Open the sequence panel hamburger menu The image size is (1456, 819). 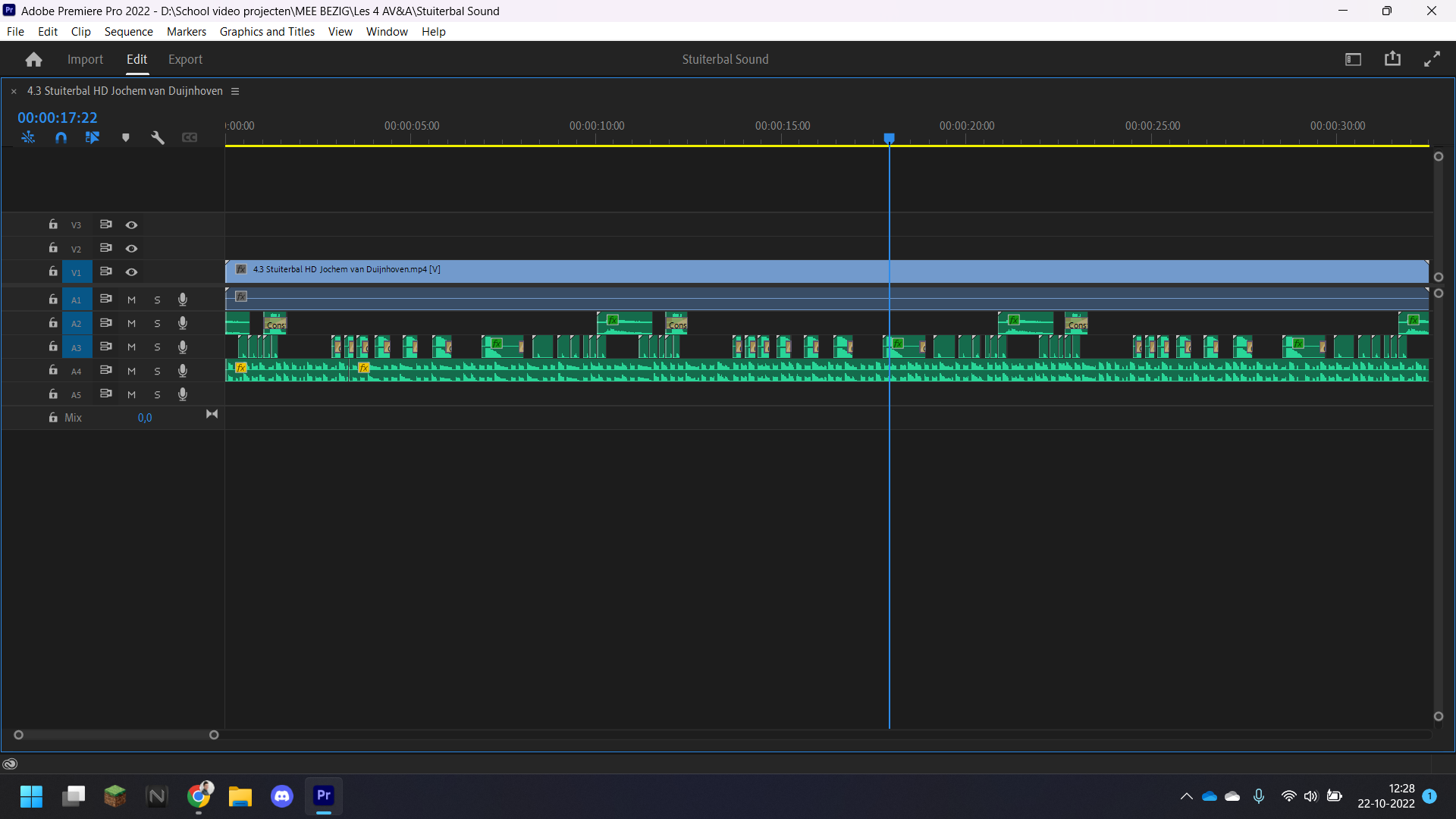[x=235, y=91]
